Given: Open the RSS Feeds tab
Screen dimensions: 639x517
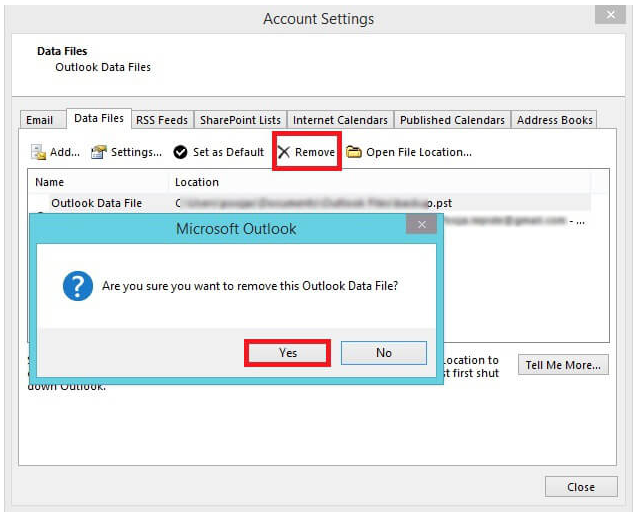Looking at the screenshot, I should [x=162, y=120].
